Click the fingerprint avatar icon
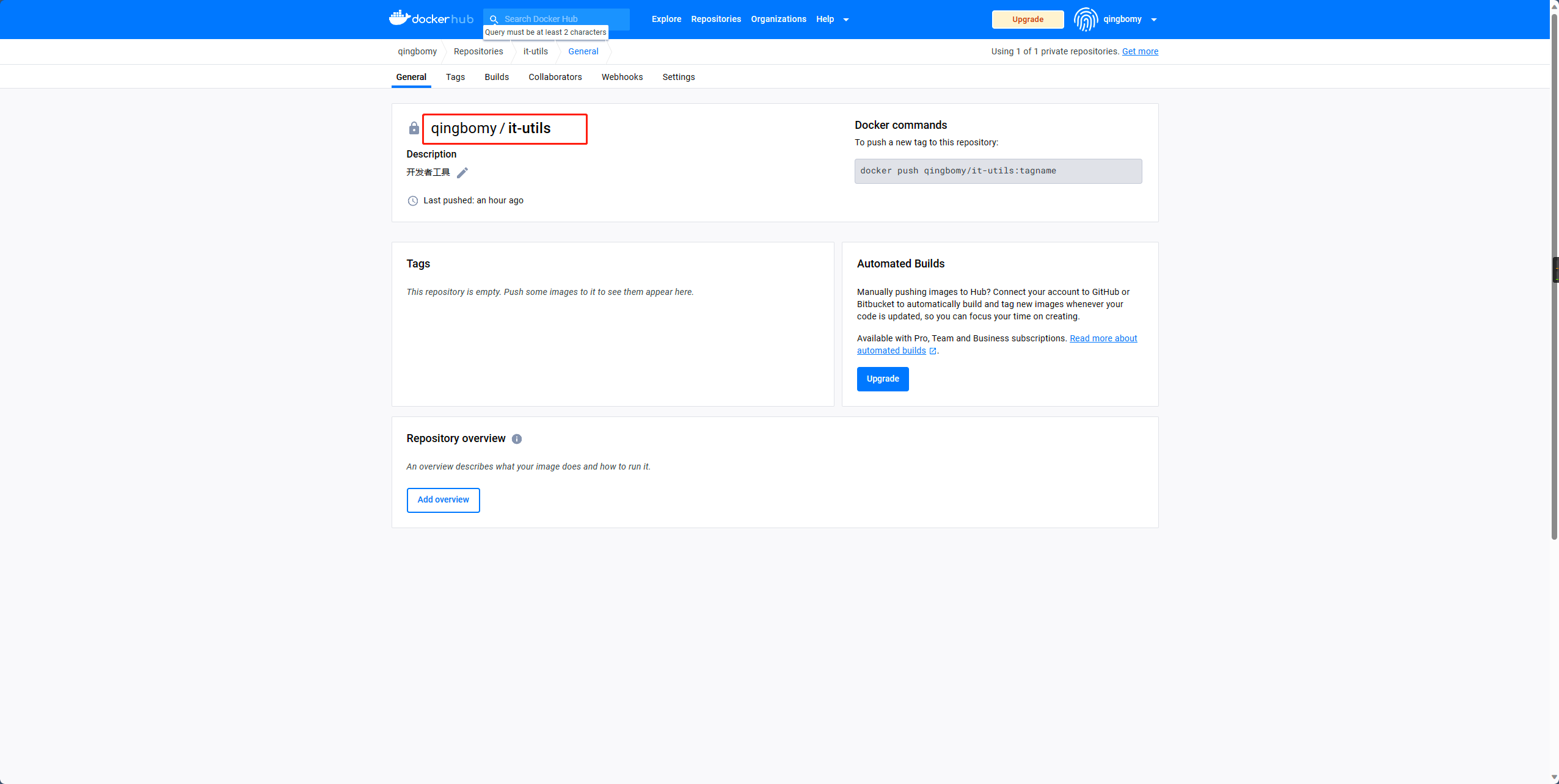This screenshot has height=784, width=1559. pyautogui.click(x=1086, y=20)
